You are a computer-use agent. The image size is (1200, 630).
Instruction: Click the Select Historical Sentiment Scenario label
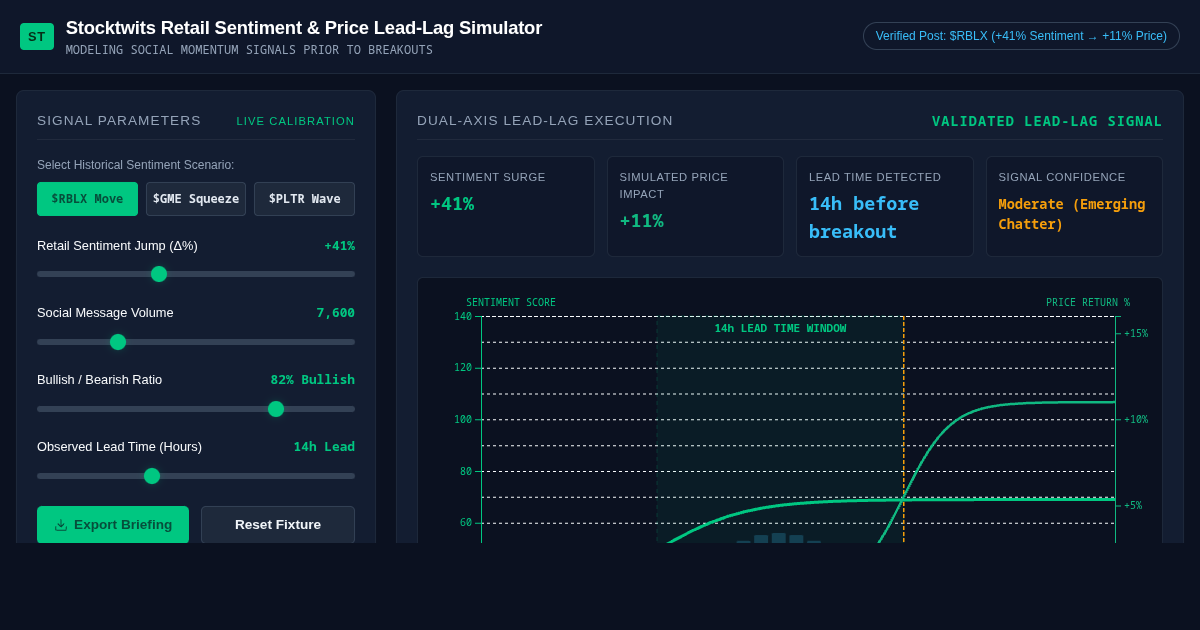pyautogui.click(x=136, y=165)
